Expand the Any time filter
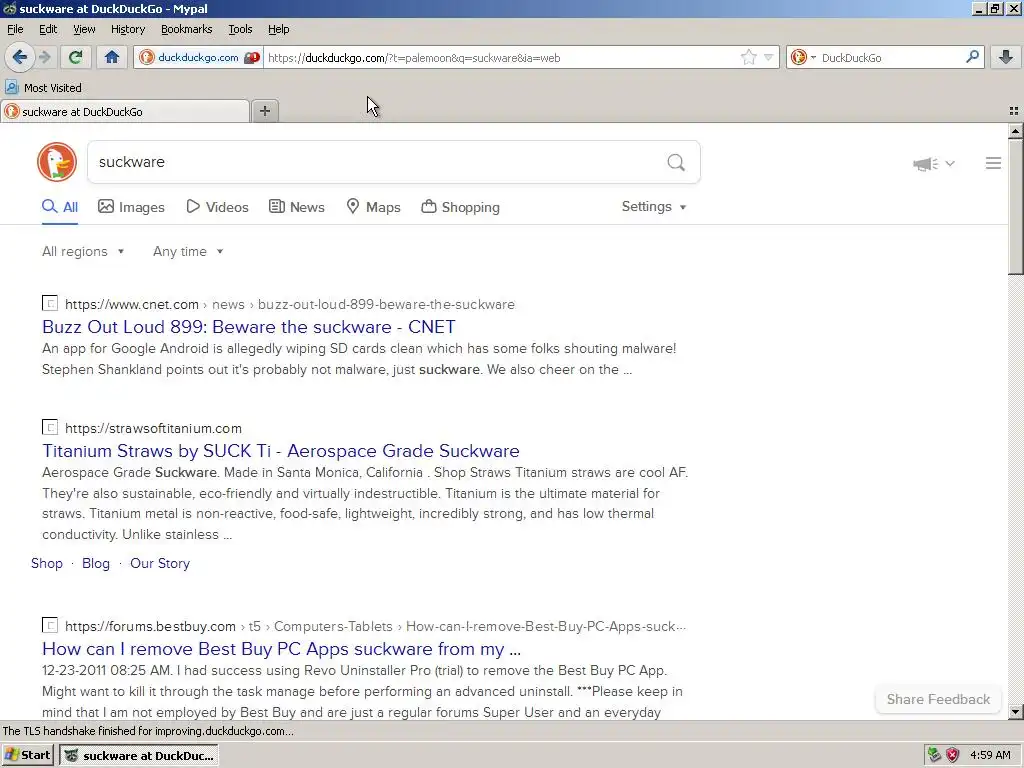The height and width of the screenshot is (768, 1024). (188, 251)
